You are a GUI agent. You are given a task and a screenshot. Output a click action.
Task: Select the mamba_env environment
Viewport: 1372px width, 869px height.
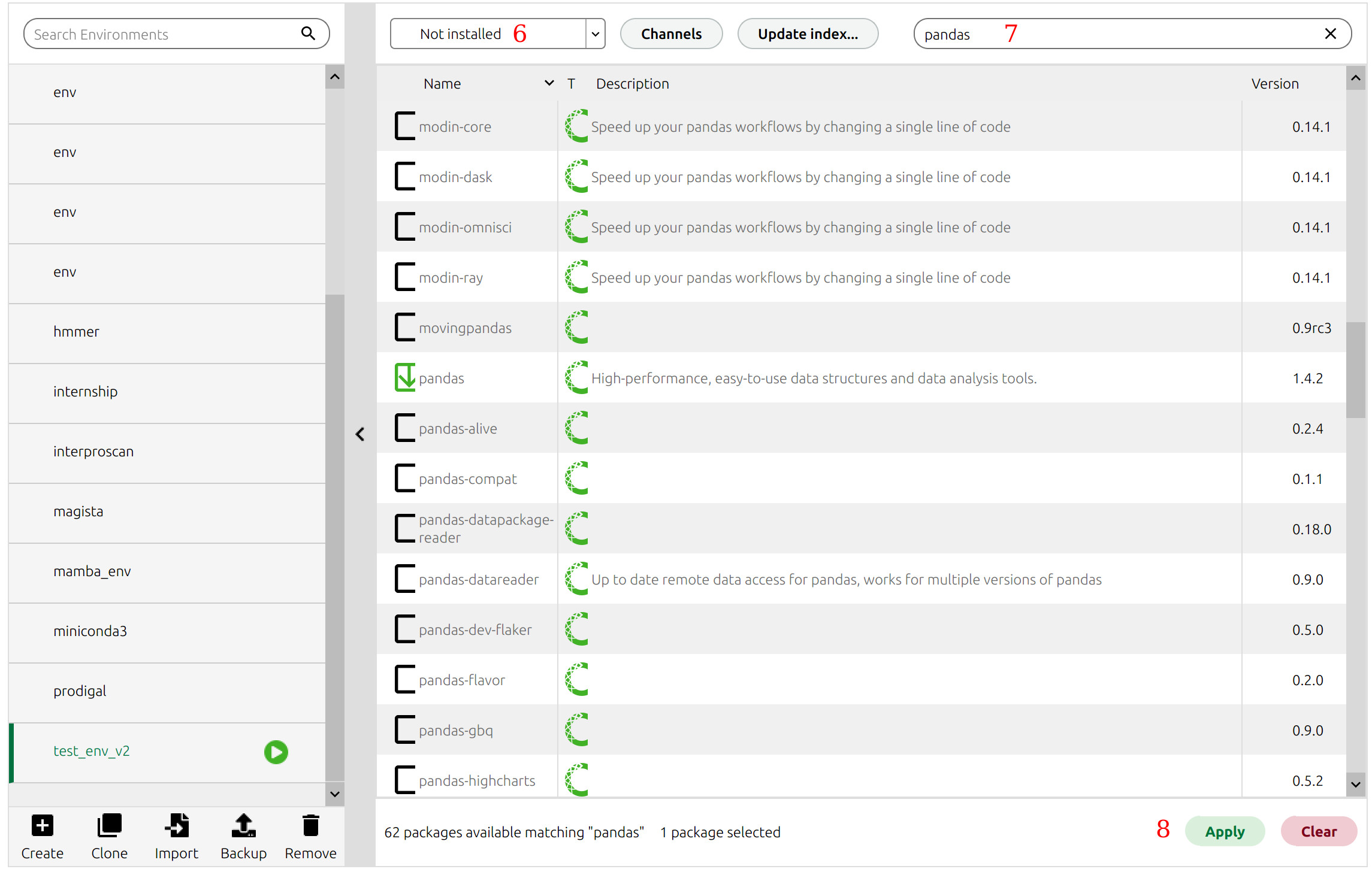[x=92, y=571]
